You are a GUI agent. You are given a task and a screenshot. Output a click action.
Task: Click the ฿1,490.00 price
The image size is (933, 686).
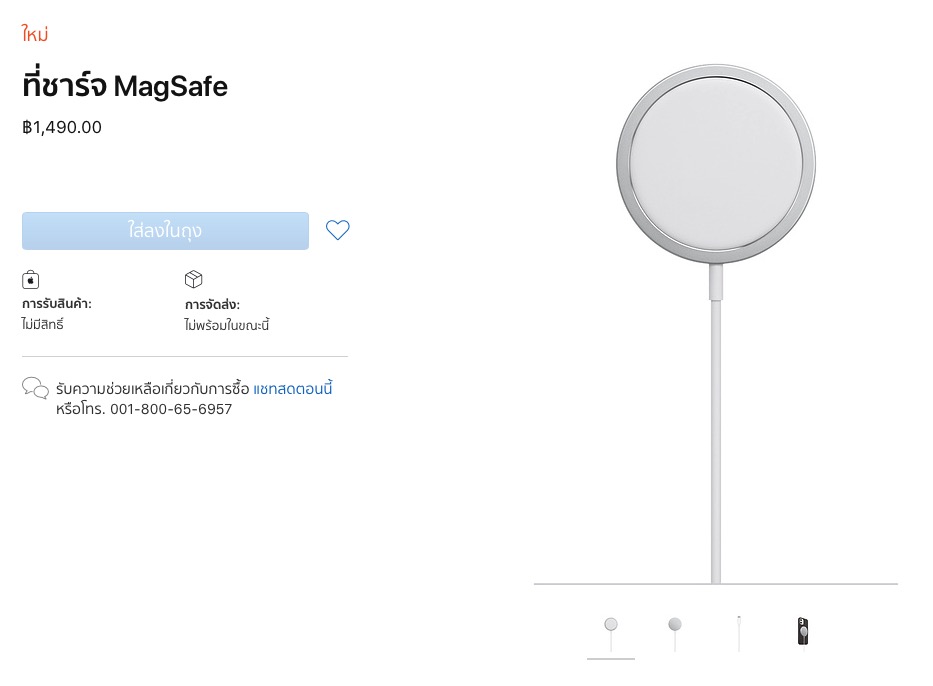(62, 127)
